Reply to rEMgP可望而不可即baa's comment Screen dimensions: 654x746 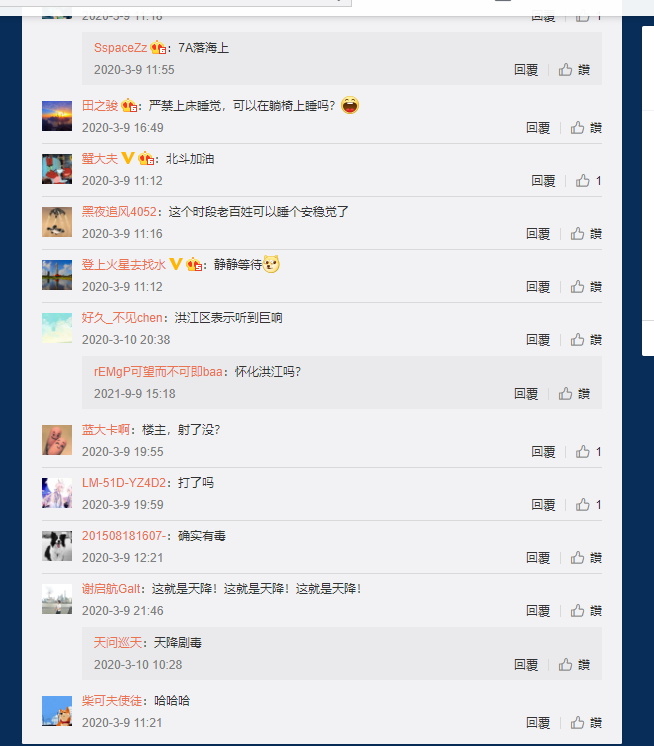(526, 393)
